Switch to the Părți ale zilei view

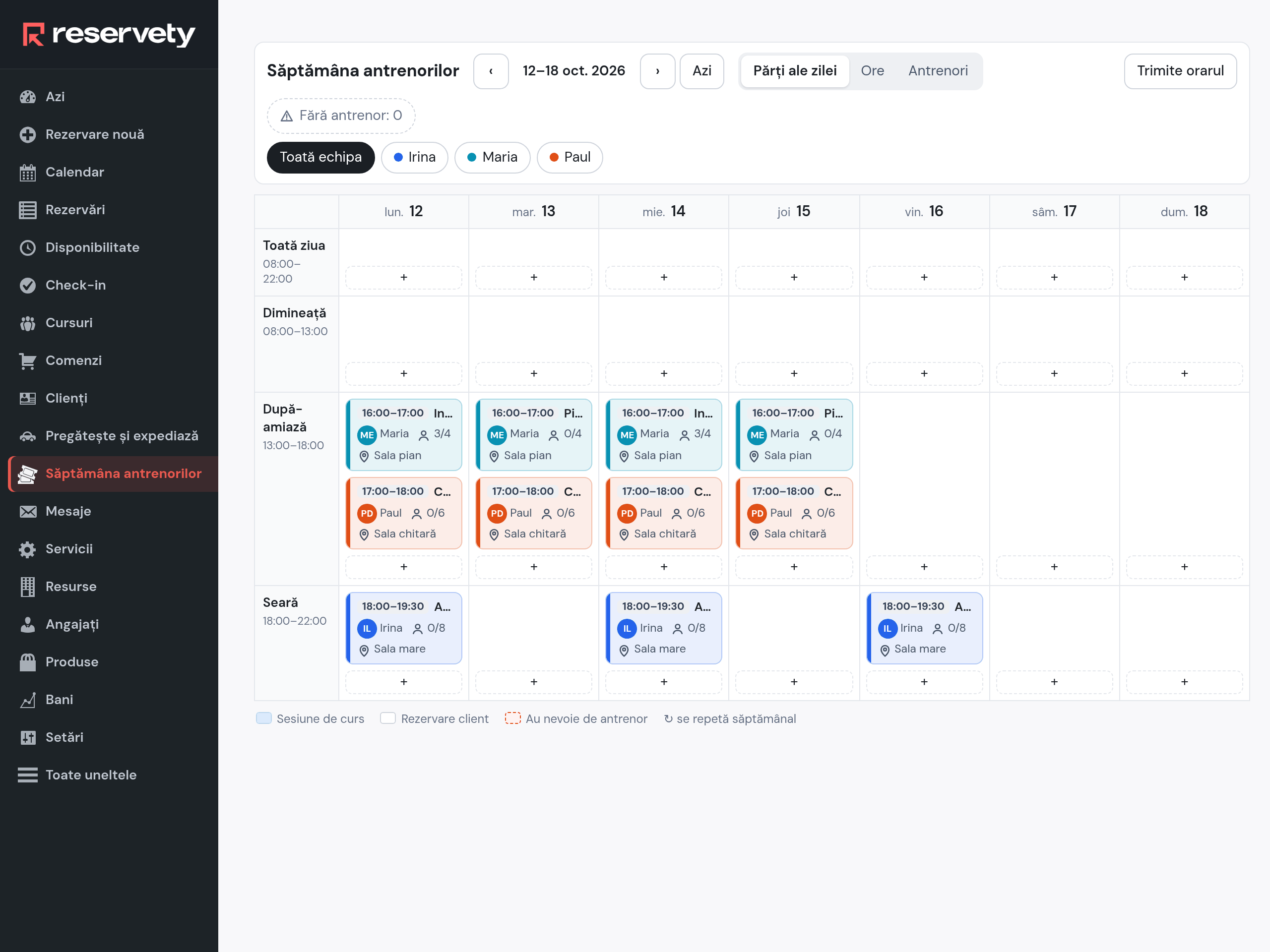pyautogui.click(x=795, y=71)
